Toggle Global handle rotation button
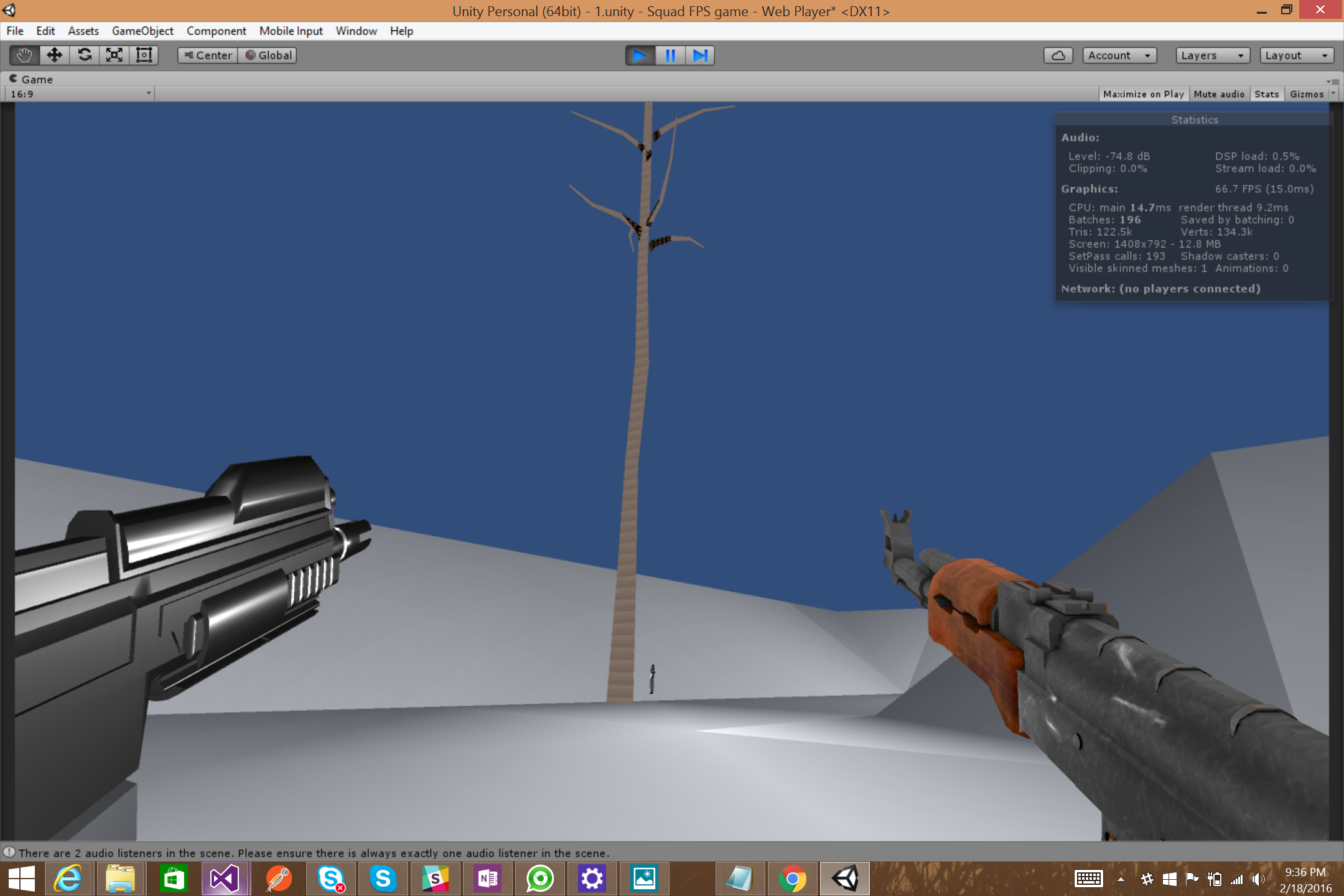The image size is (1344, 896). [x=268, y=55]
